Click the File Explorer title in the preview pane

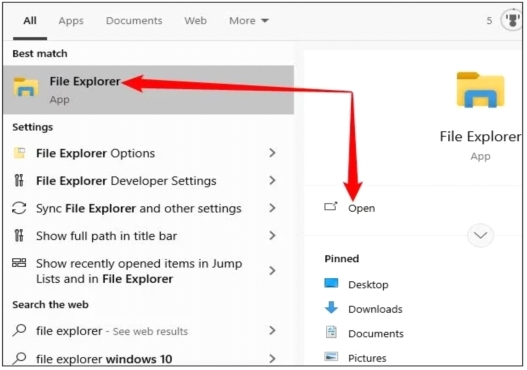click(481, 137)
